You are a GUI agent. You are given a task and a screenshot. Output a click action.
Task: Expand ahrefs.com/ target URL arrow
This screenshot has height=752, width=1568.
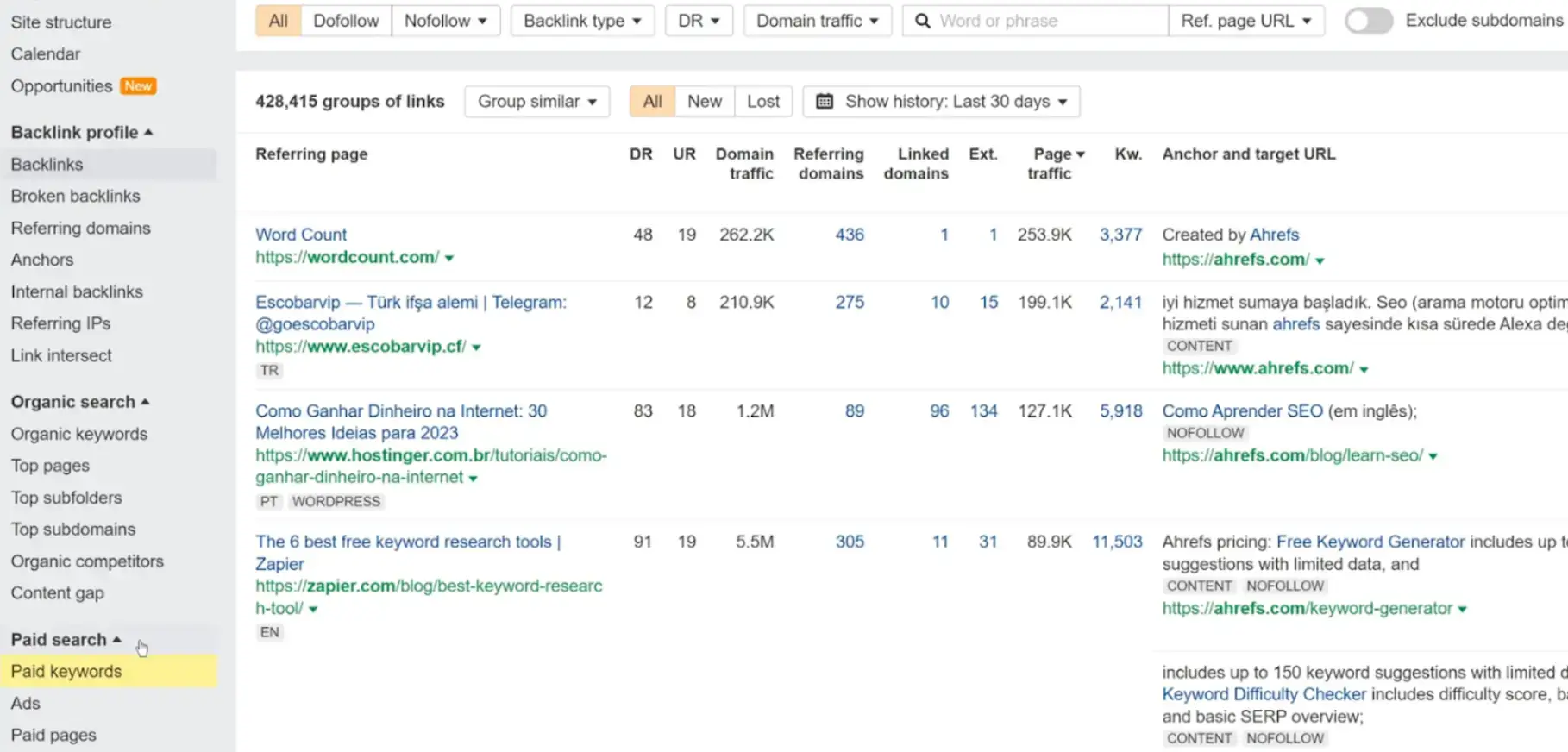pos(1320,260)
